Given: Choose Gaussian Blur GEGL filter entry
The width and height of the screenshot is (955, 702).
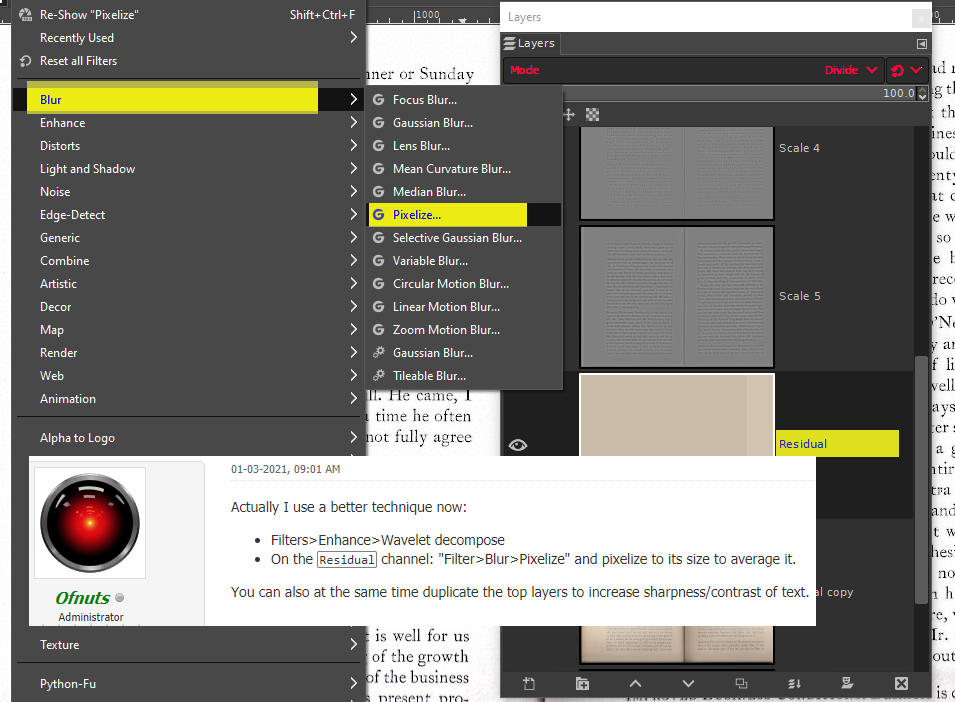Looking at the screenshot, I should (463, 122).
